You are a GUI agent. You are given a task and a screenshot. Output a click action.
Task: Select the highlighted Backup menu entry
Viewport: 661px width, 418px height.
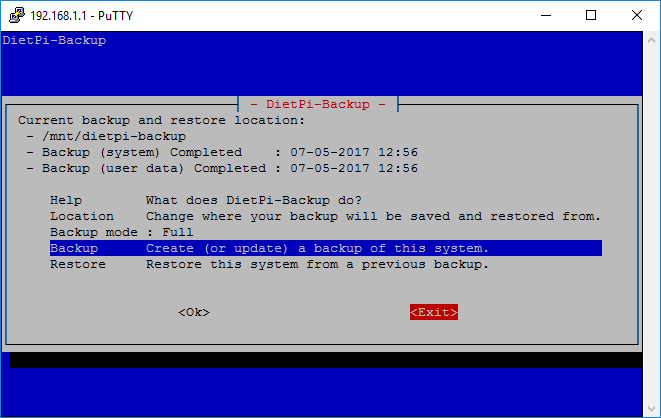coord(325,248)
